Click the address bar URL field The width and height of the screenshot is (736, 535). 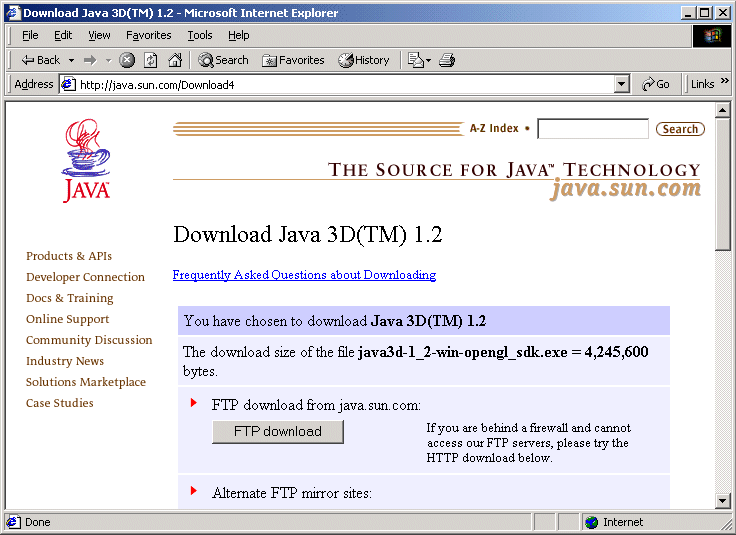tap(345, 84)
